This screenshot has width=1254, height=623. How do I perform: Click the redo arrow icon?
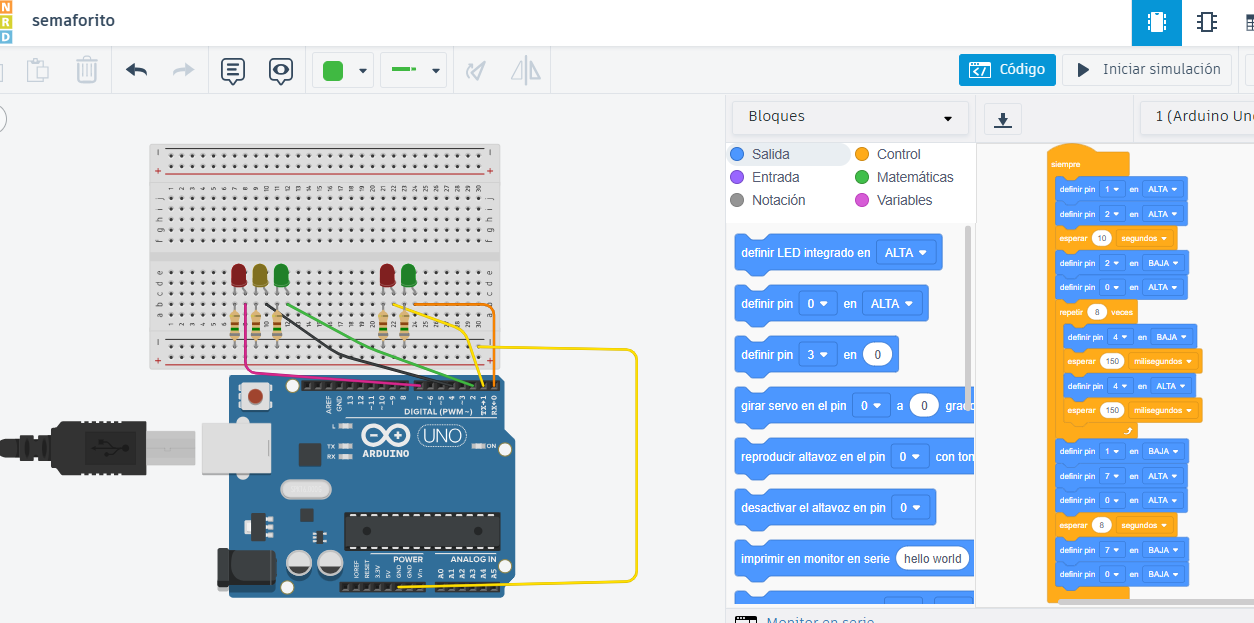click(183, 70)
